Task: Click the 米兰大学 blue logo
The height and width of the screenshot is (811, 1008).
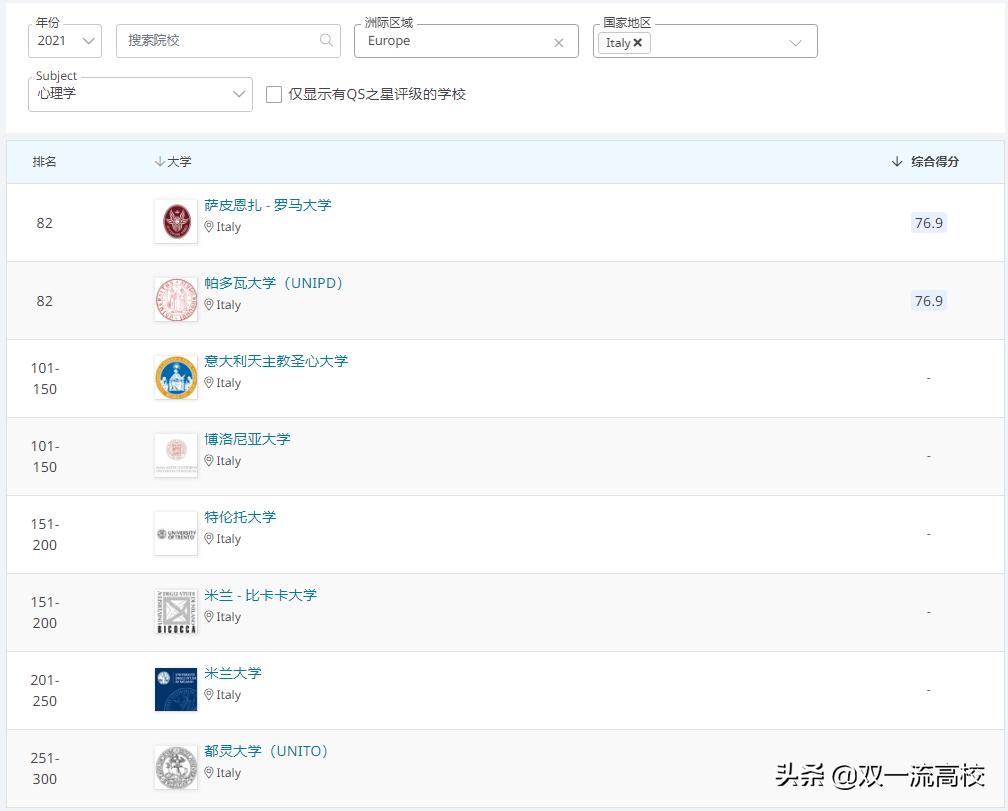Action: (176, 689)
